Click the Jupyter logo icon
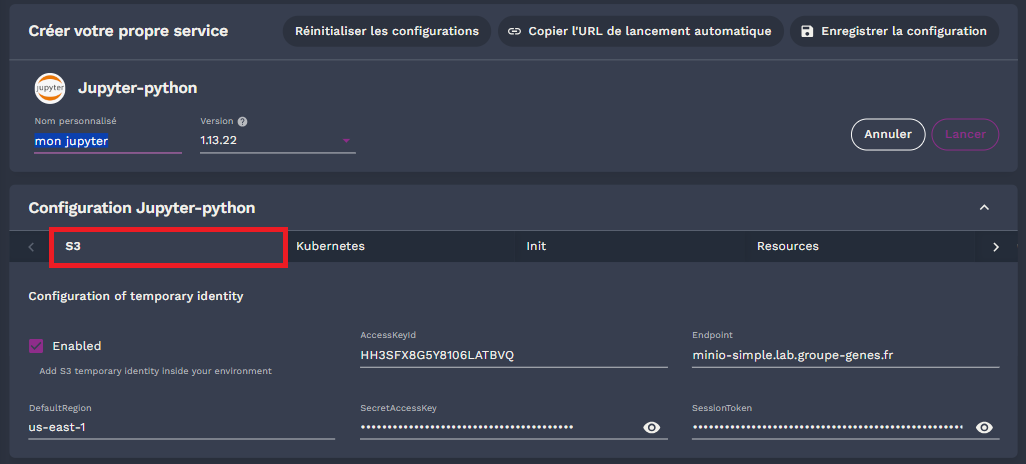This screenshot has height=464, width=1026. 49,88
